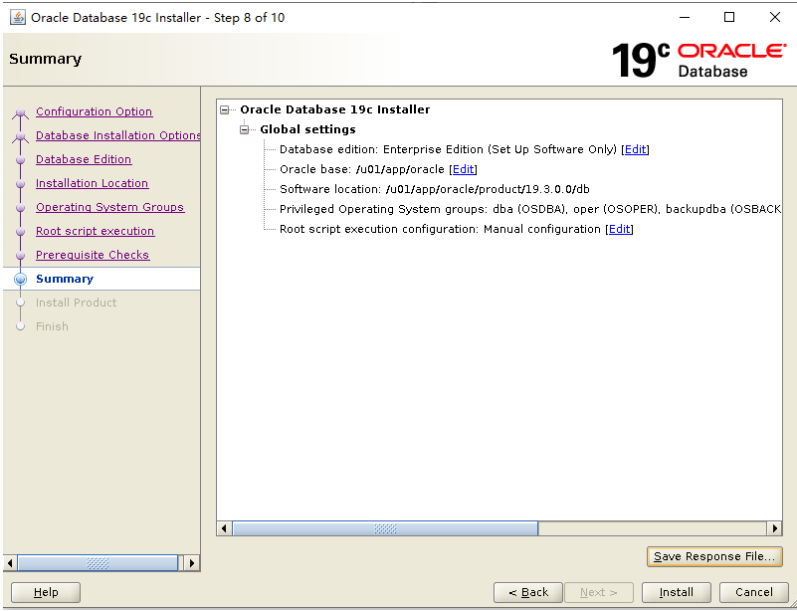Click step list scroll right arrow
The width and height of the screenshot is (797, 611).
point(192,563)
